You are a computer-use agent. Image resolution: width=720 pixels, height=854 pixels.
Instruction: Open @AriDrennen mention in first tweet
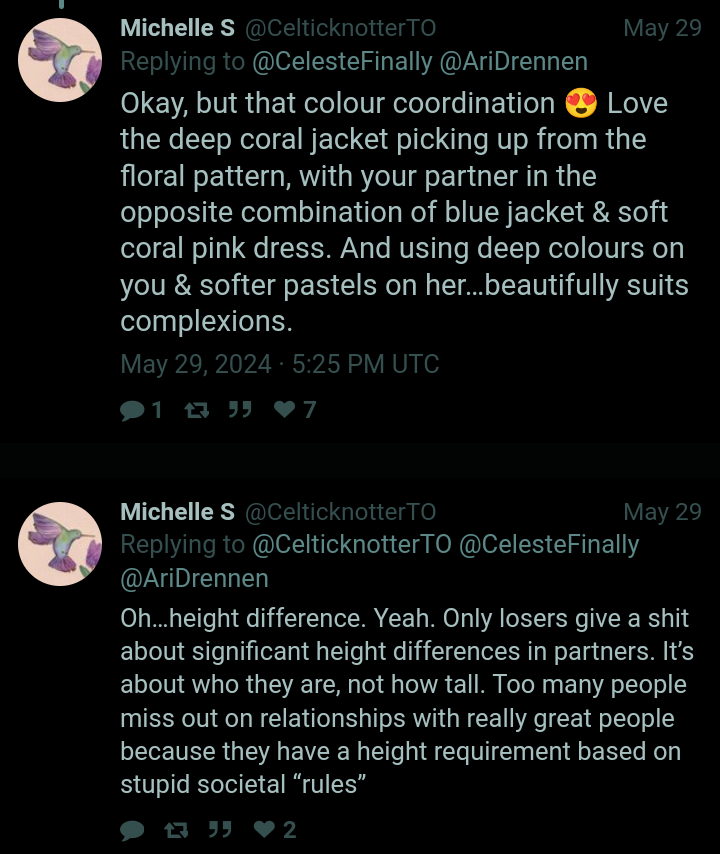click(x=513, y=62)
